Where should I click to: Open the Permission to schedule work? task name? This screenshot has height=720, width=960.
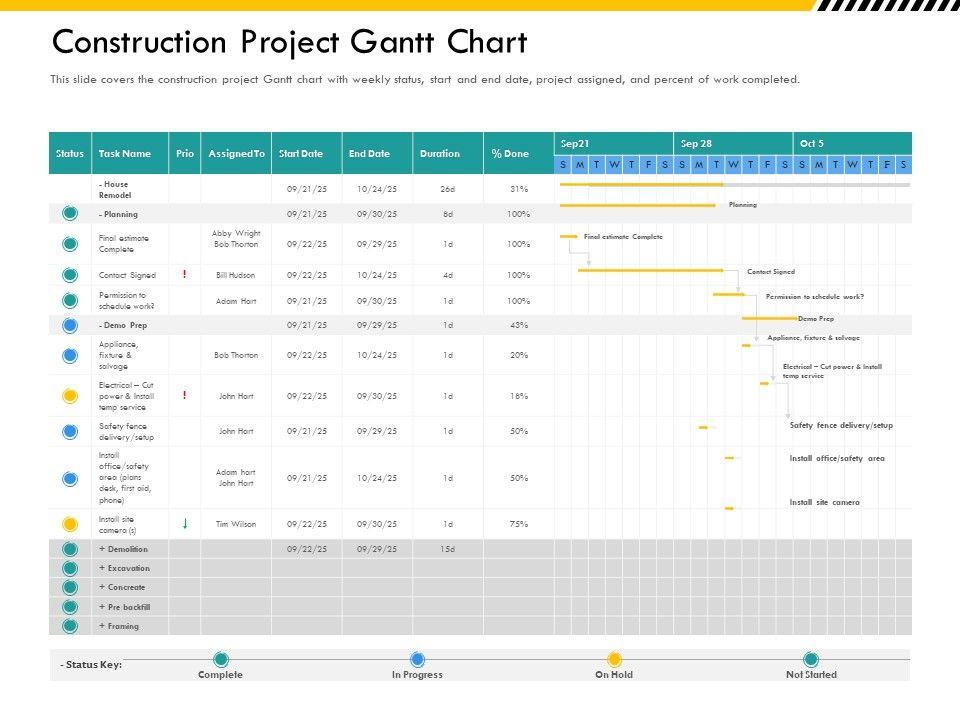(x=122, y=300)
